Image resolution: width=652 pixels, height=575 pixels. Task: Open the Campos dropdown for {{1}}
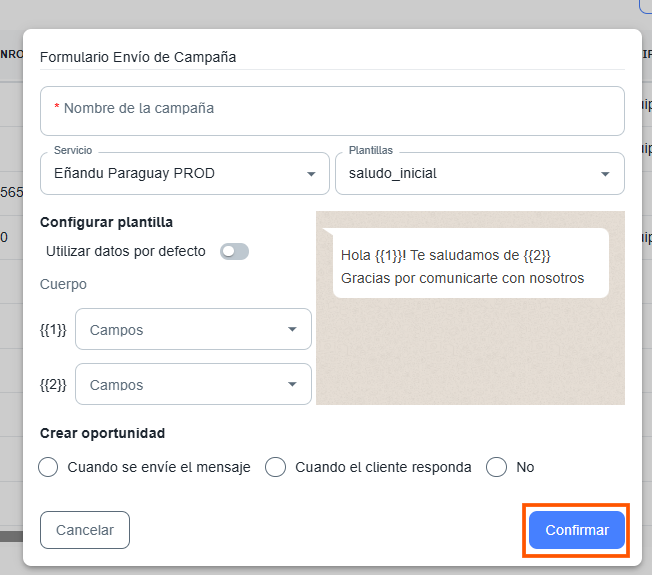click(180, 329)
